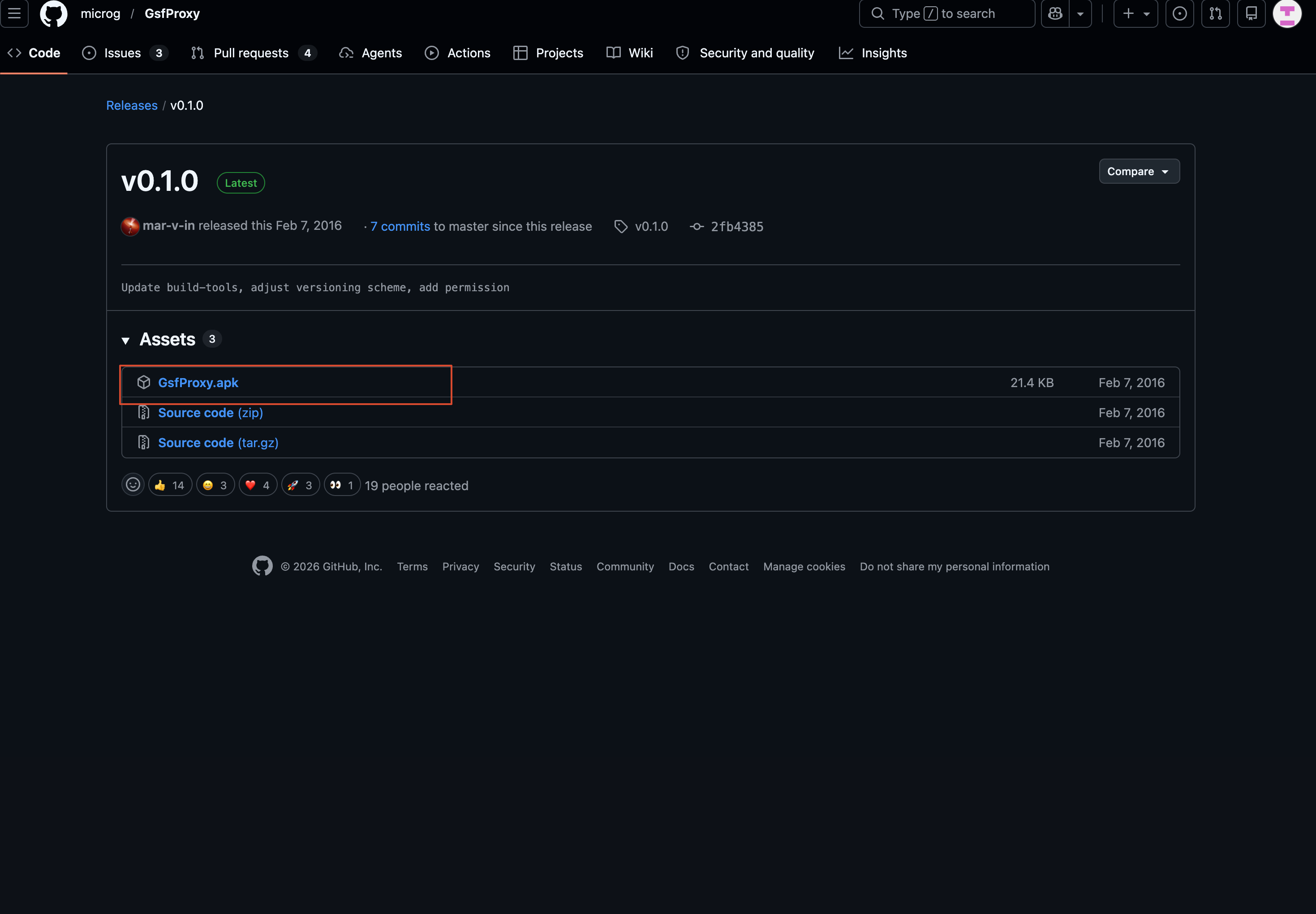This screenshot has width=1316, height=914.
Task: Open the hamburger navigation menu
Action: pyautogui.click(x=14, y=14)
